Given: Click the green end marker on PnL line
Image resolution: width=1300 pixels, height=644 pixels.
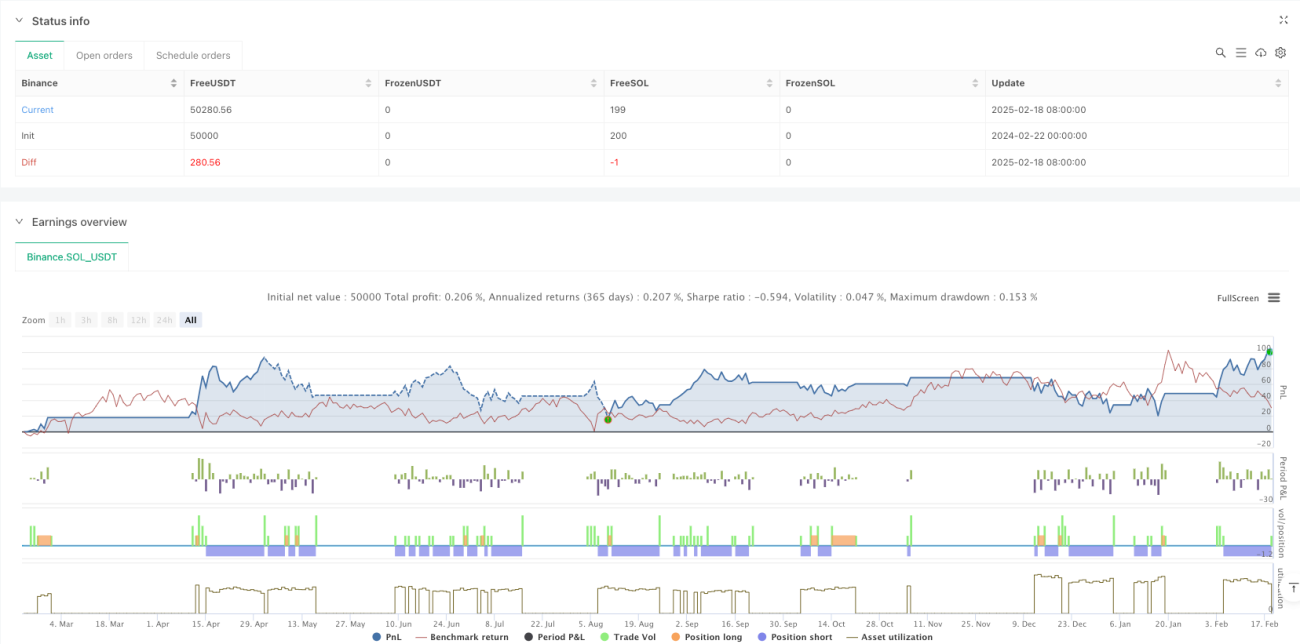Looking at the screenshot, I should pos(1269,352).
